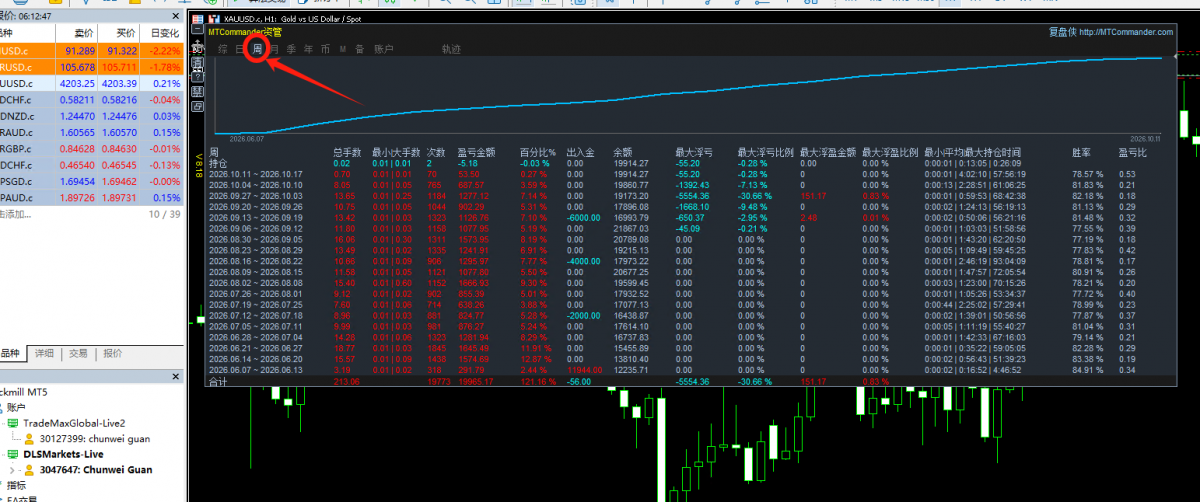Switch to 详细 tab in Market Watch
The height and width of the screenshot is (502, 1200).
point(44,353)
